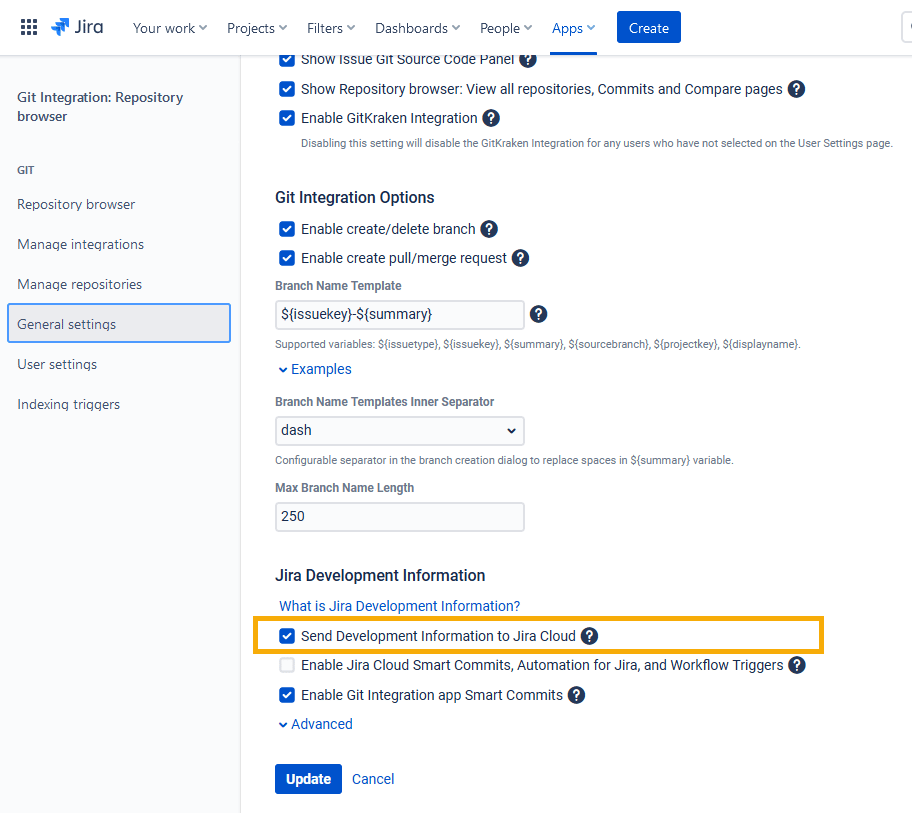This screenshot has height=813, width=912.
Task: Click into Branch Name Template input field
Action: click(400, 315)
